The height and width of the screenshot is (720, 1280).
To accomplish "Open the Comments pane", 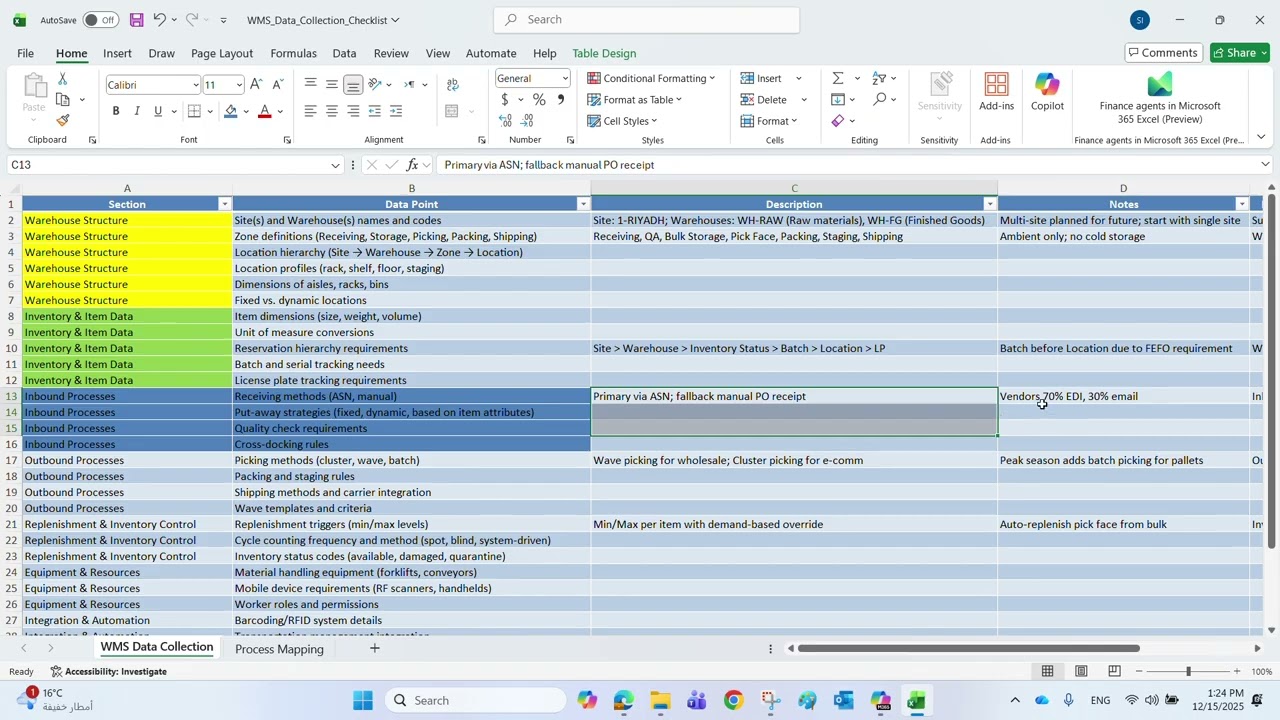I will [1162, 53].
